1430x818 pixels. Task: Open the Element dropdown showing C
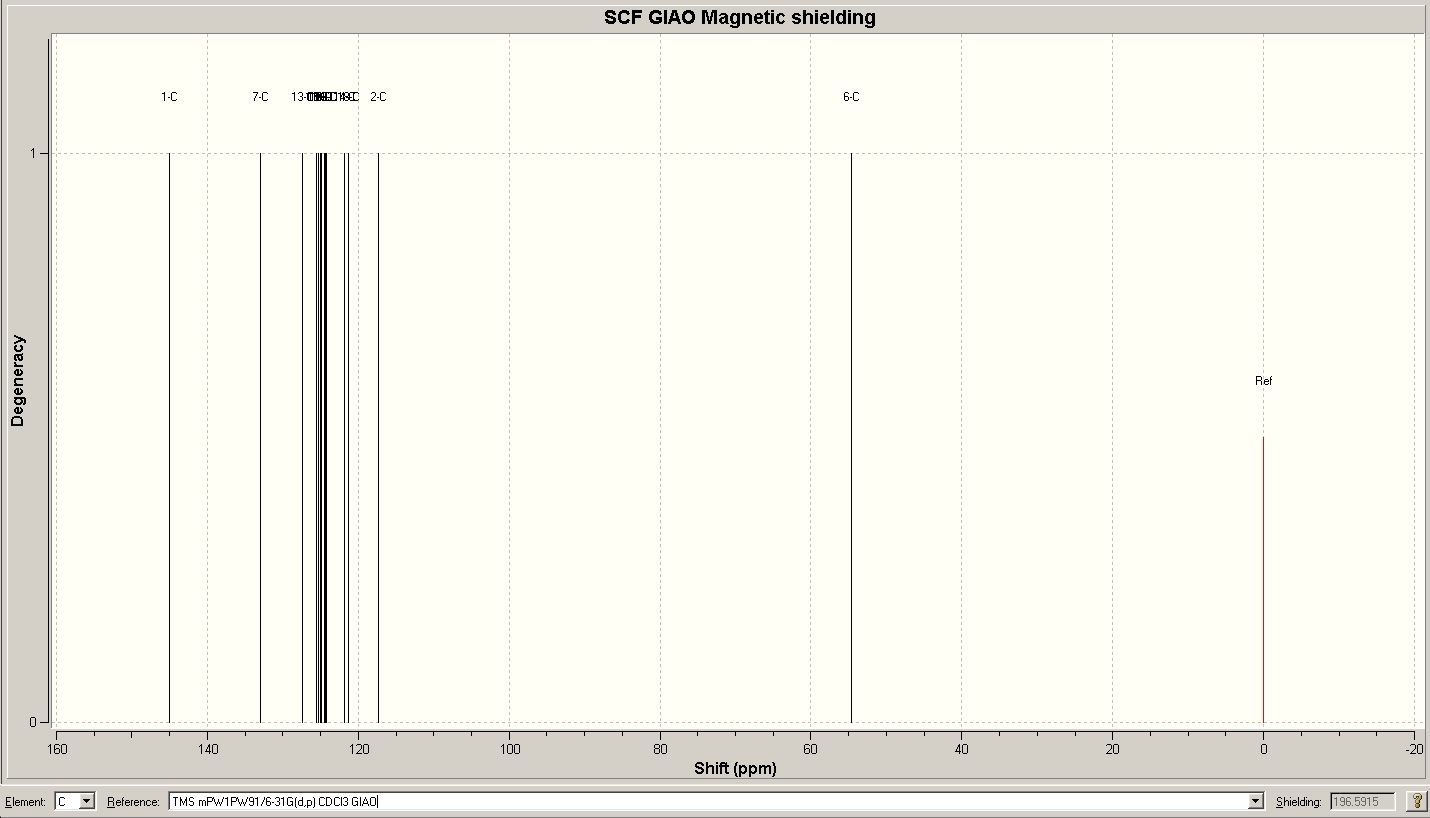(75, 801)
